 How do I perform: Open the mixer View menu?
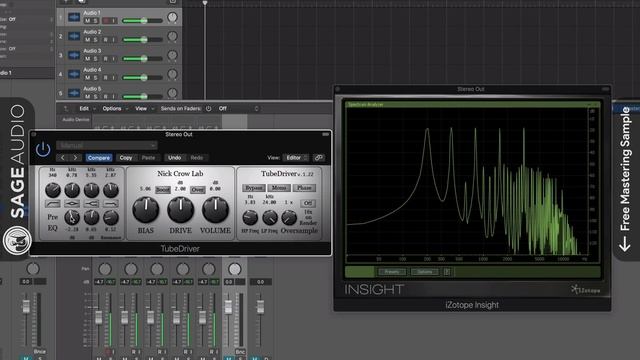(x=141, y=109)
